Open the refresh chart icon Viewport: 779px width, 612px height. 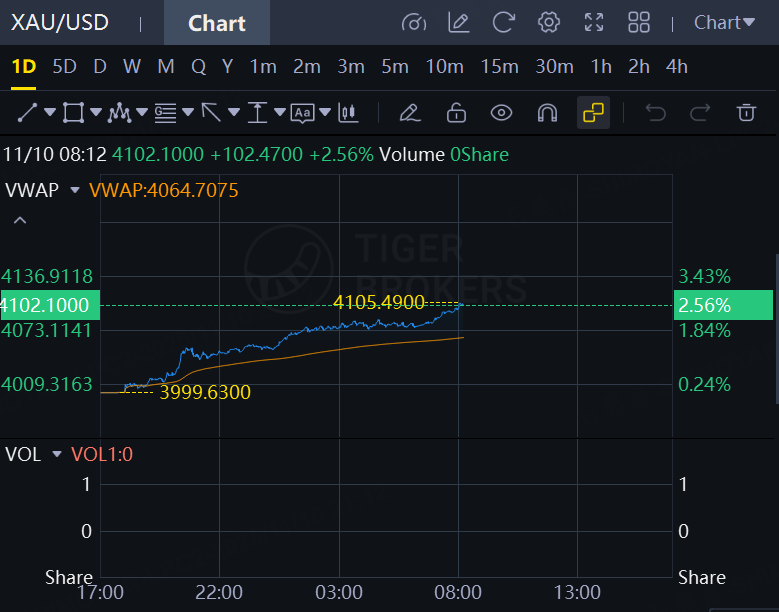click(503, 22)
